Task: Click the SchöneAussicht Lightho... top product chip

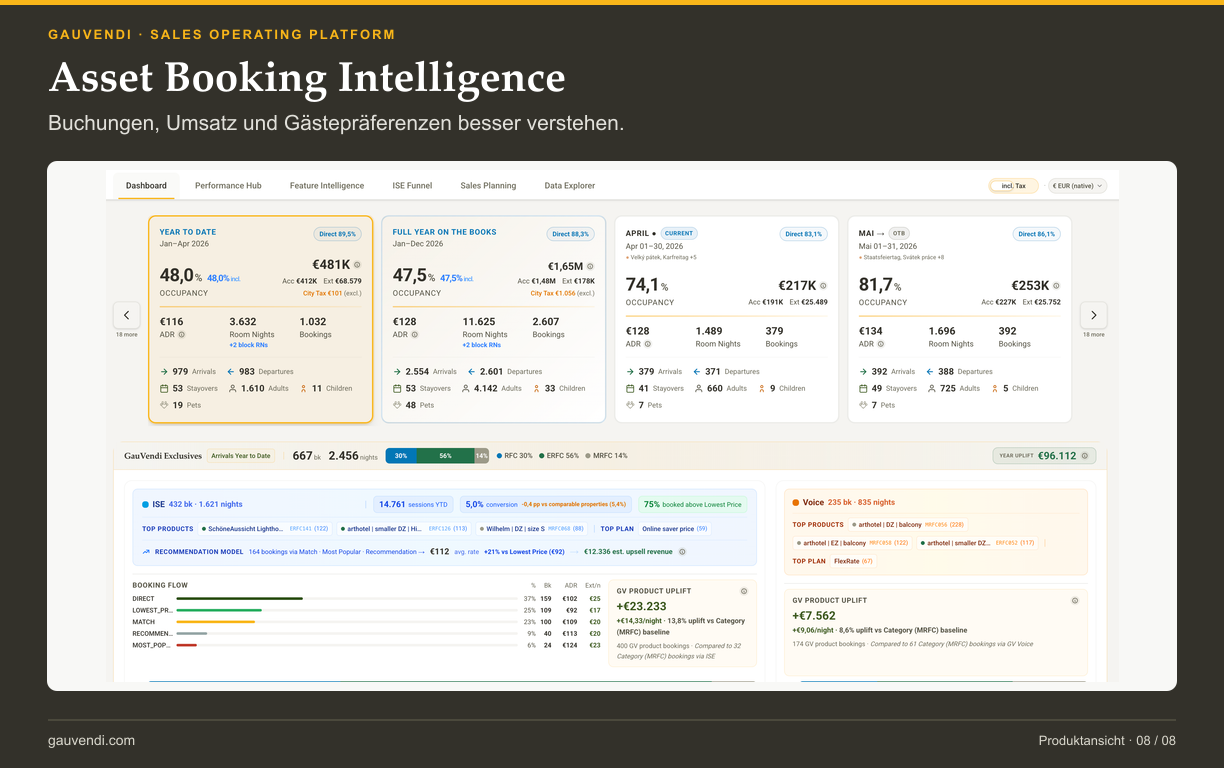Action: click(x=265, y=528)
